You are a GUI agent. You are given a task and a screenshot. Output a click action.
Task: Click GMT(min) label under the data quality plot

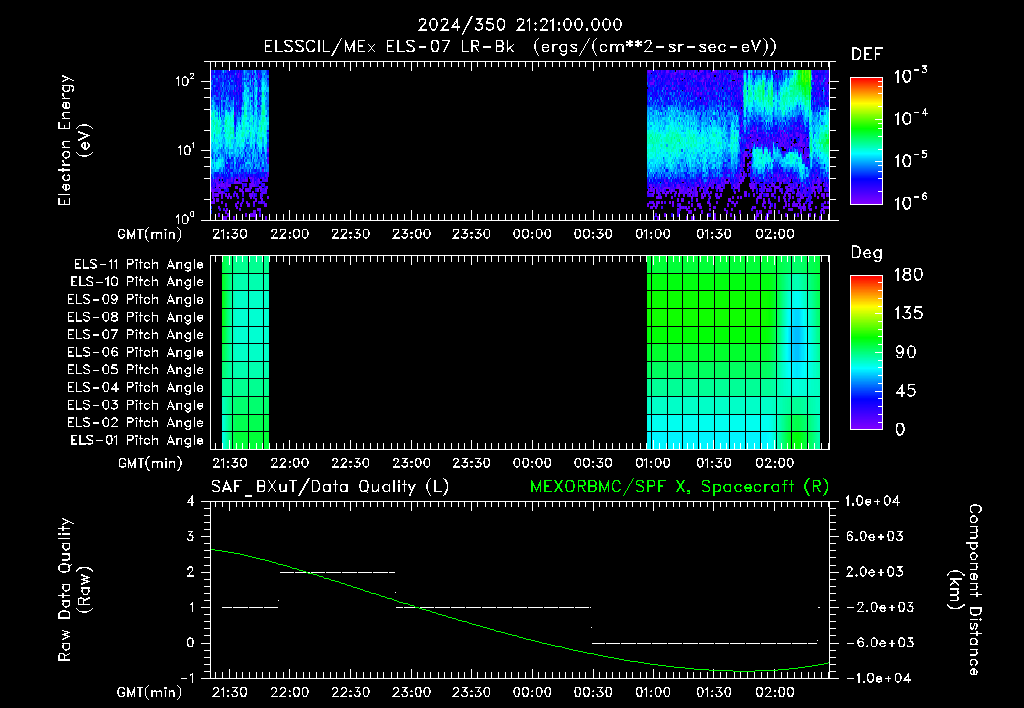pos(149,692)
